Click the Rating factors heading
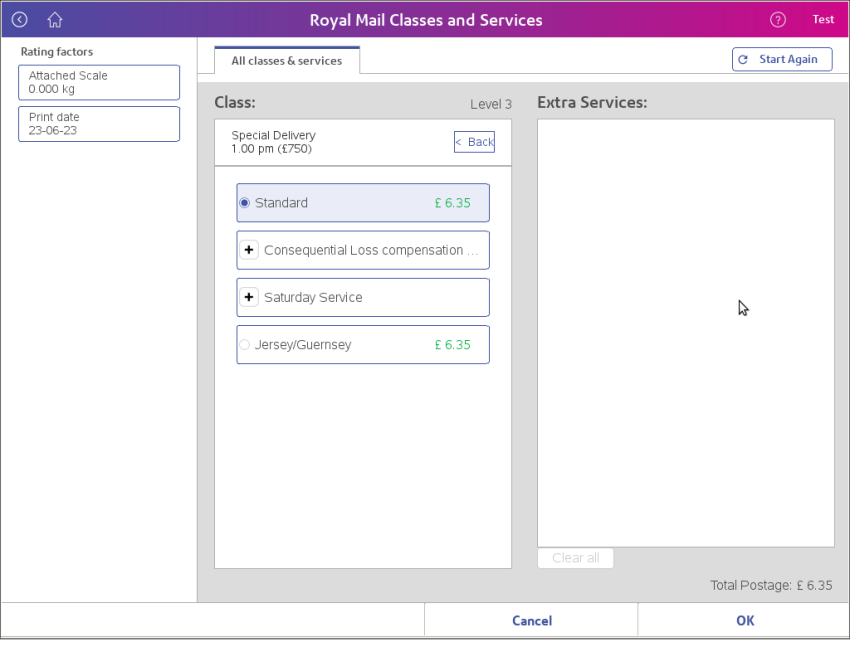Image resolution: width=850 pixels, height=647 pixels. [57, 51]
